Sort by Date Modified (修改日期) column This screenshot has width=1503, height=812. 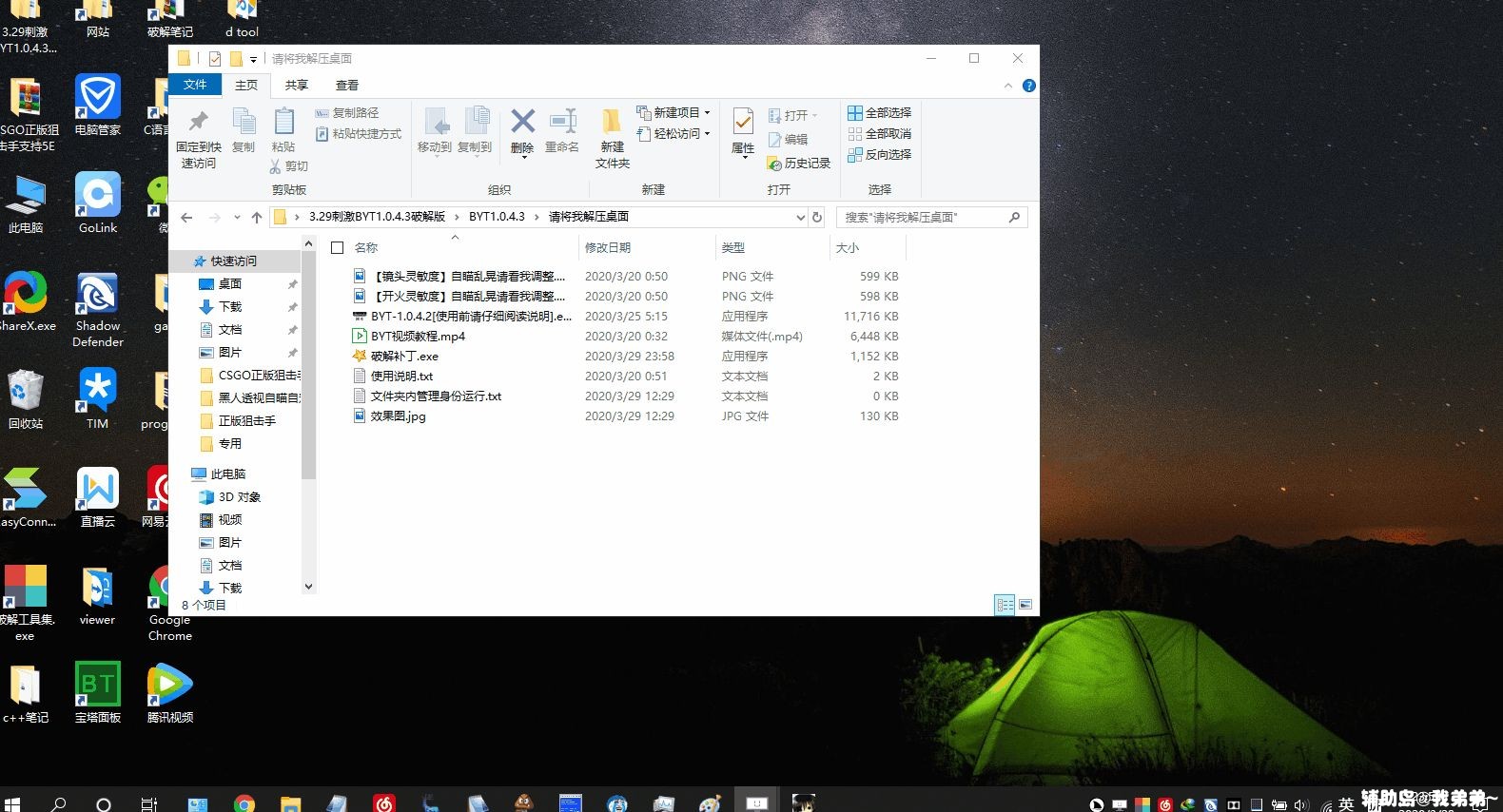(608, 248)
